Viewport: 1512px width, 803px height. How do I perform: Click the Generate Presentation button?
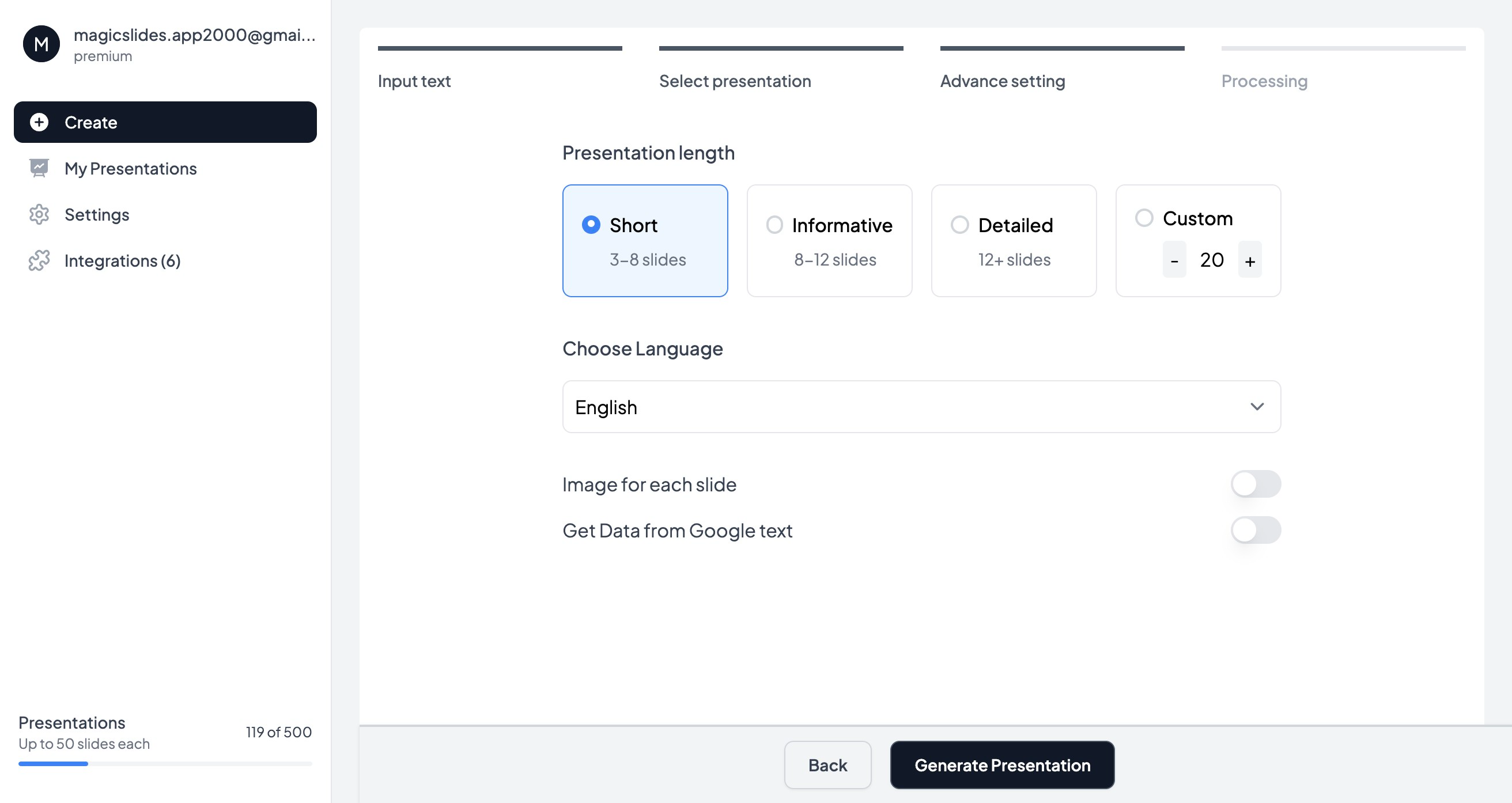pos(1002,765)
